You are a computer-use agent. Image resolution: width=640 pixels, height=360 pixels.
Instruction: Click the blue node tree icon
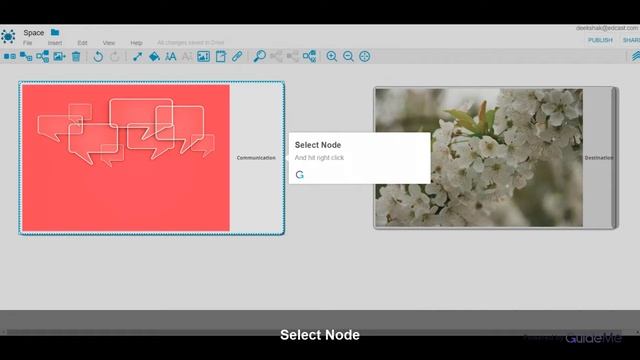point(309,56)
